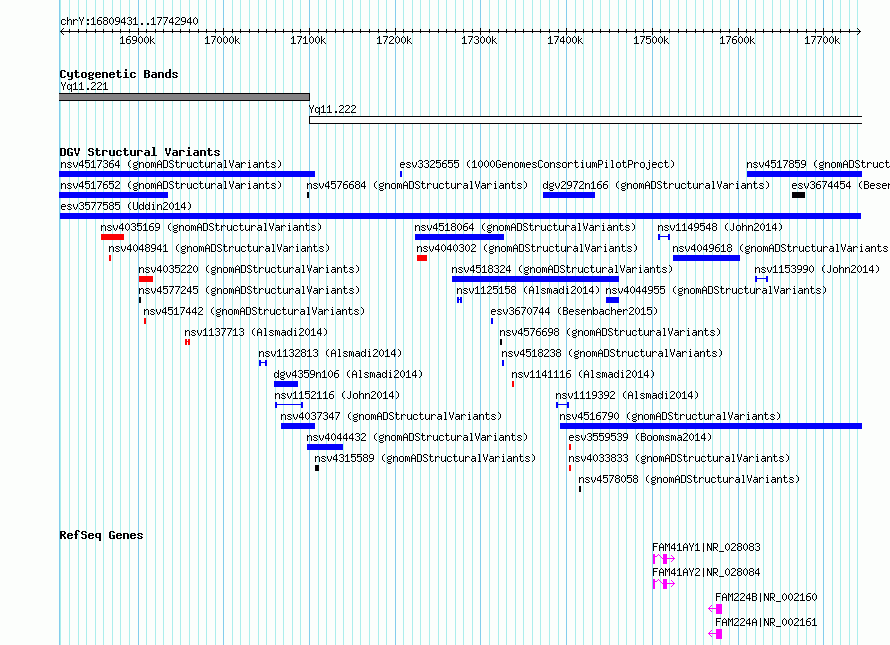This screenshot has height=645, width=890.
Task: Click the blue nsv4037347 bar
Action: (298, 426)
